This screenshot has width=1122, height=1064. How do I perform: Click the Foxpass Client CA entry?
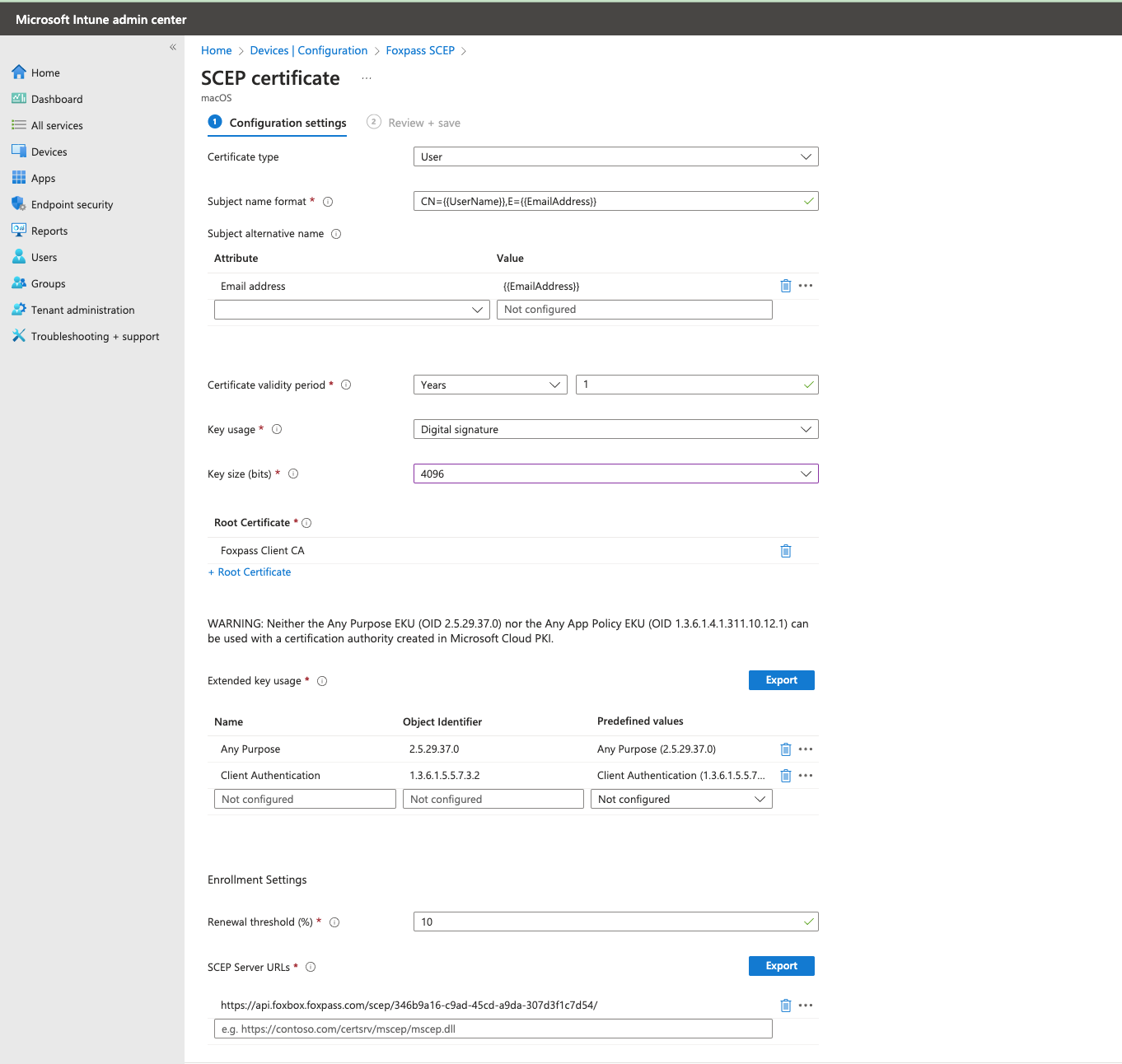click(x=263, y=551)
